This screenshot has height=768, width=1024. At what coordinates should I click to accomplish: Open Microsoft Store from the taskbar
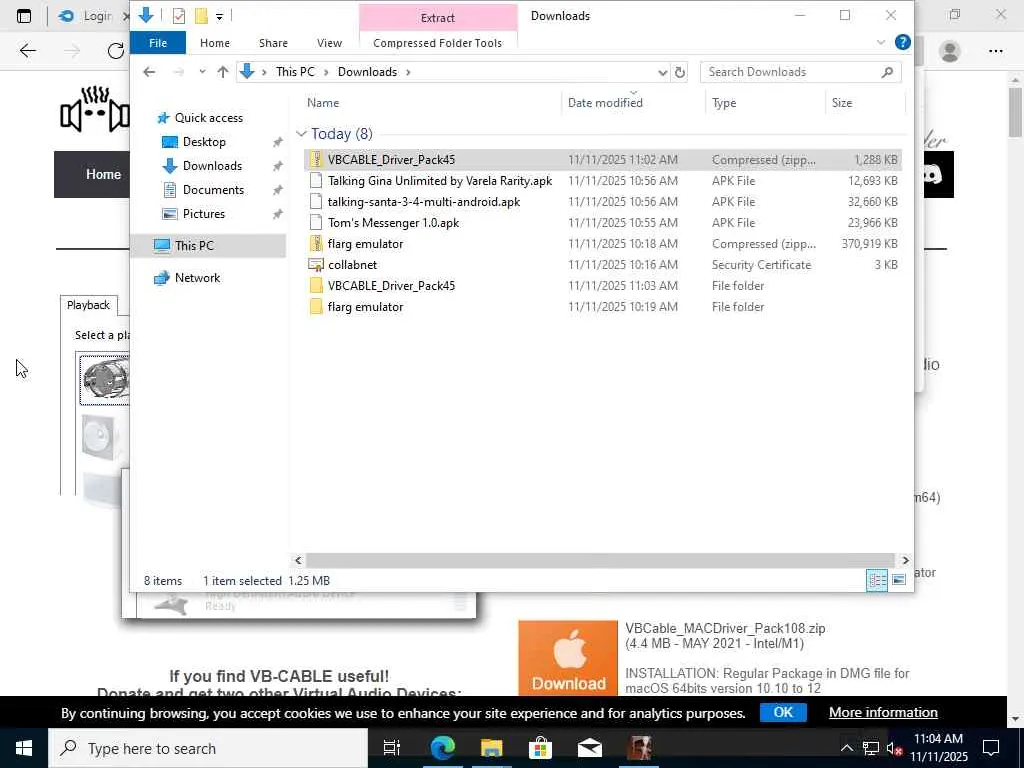point(540,748)
